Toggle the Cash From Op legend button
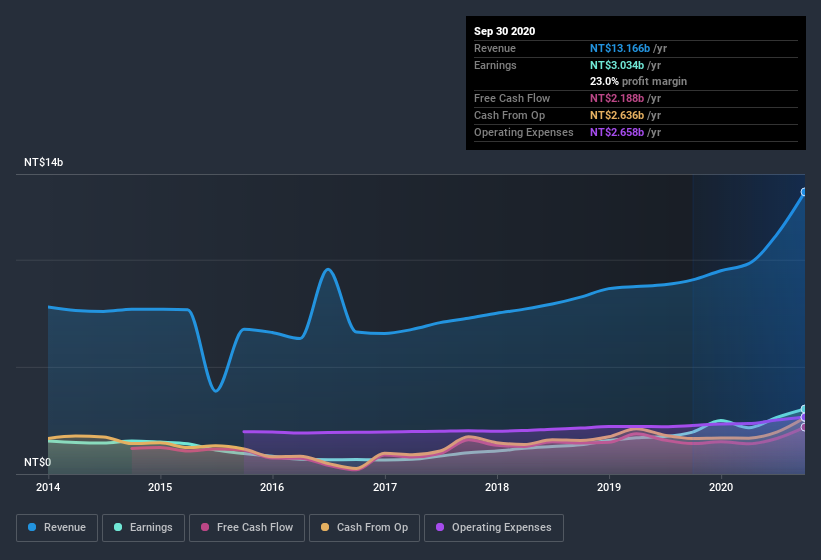This screenshot has width=821, height=560. pyautogui.click(x=364, y=528)
